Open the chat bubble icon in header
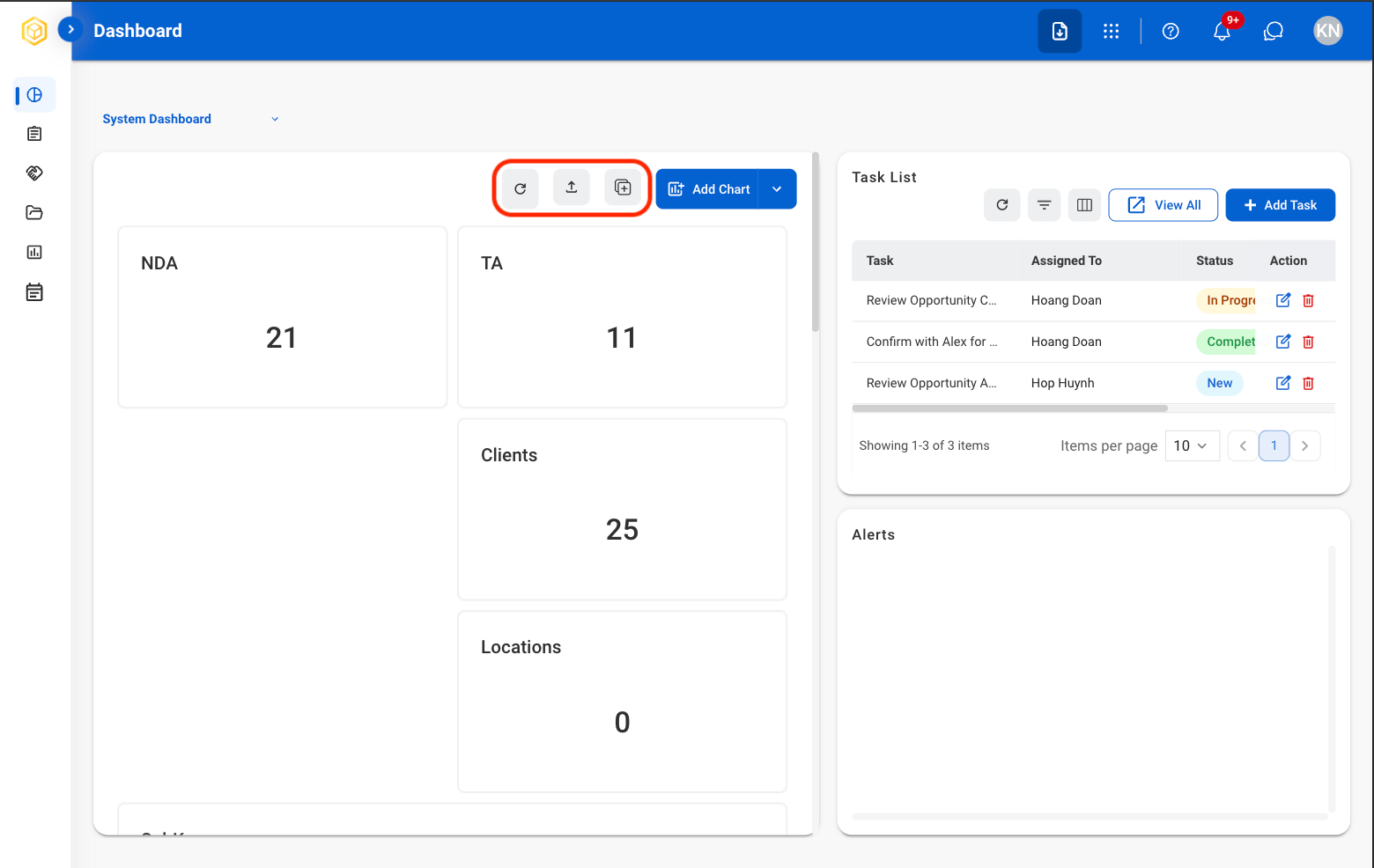 point(1274,31)
